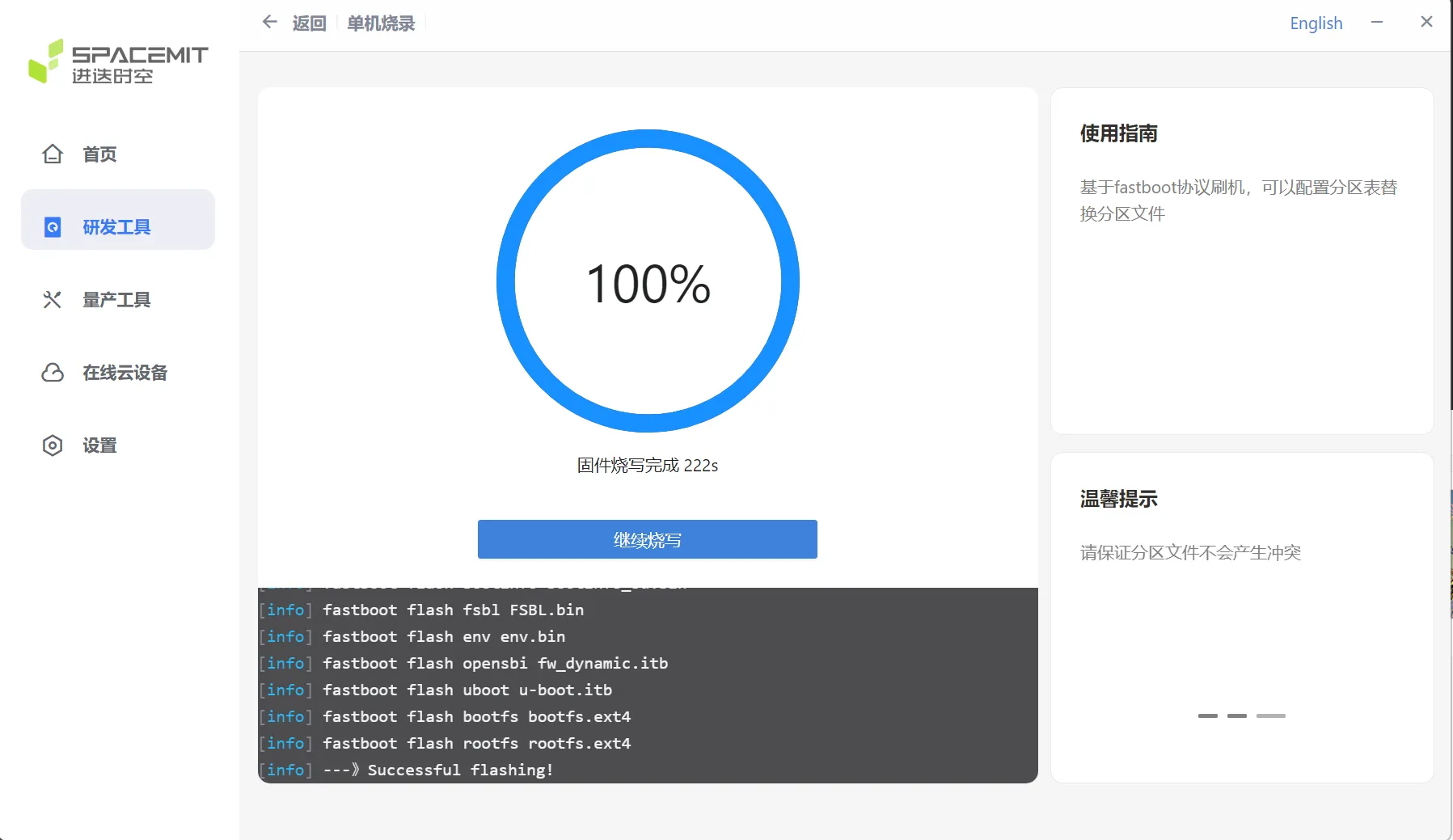Close the application window
Image resolution: width=1453 pixels, height=840 pixels.
(x=1426, y=23)
